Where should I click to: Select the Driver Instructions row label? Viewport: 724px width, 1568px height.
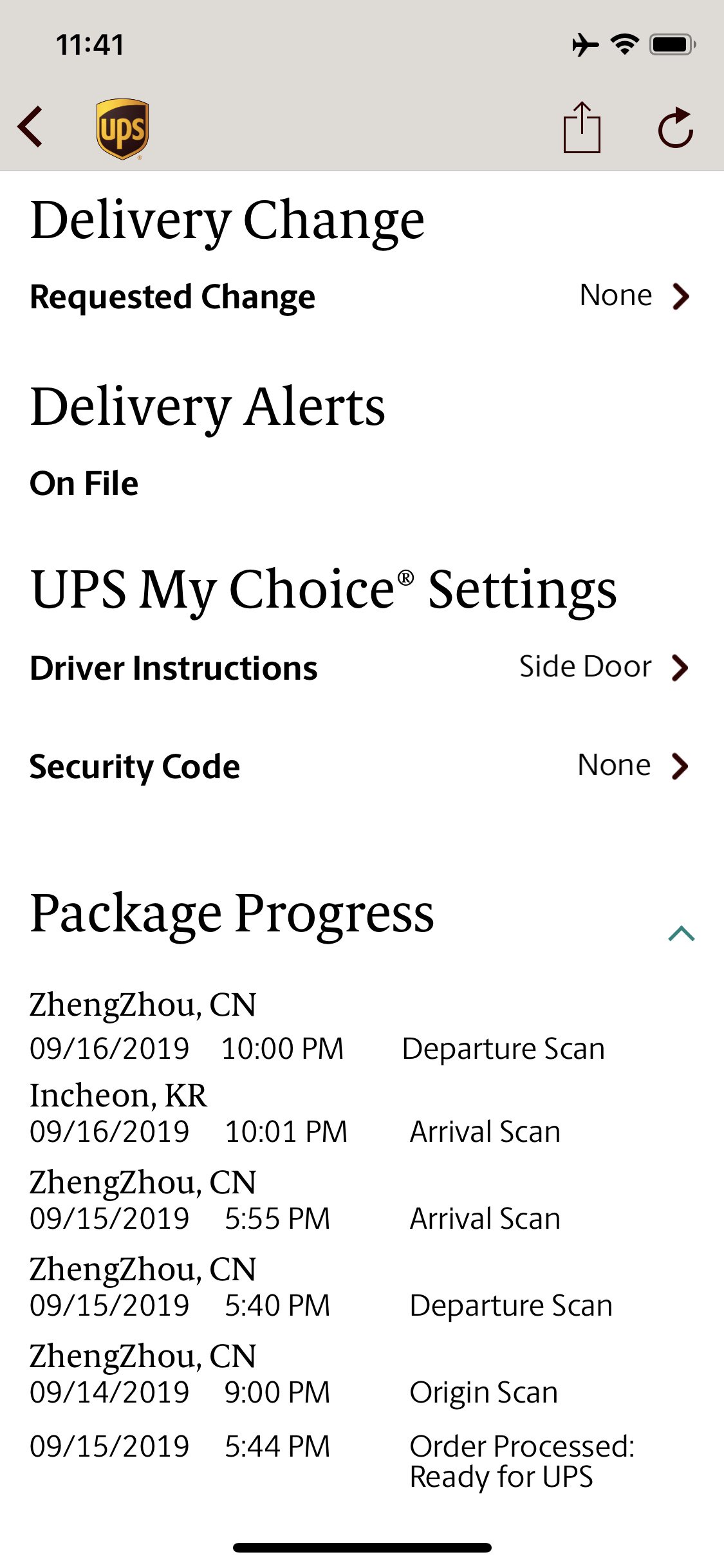174,668
